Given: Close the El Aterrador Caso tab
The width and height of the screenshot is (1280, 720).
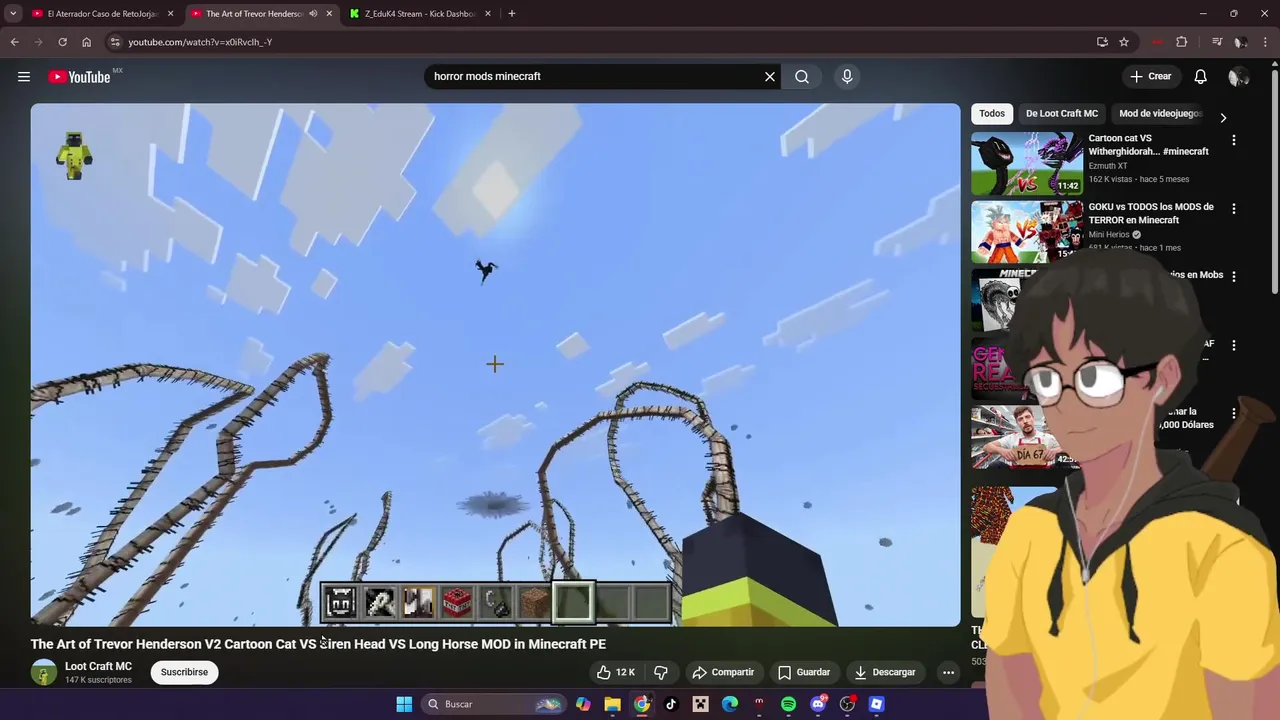Looking at the screenshot, I should click(170, 14).
